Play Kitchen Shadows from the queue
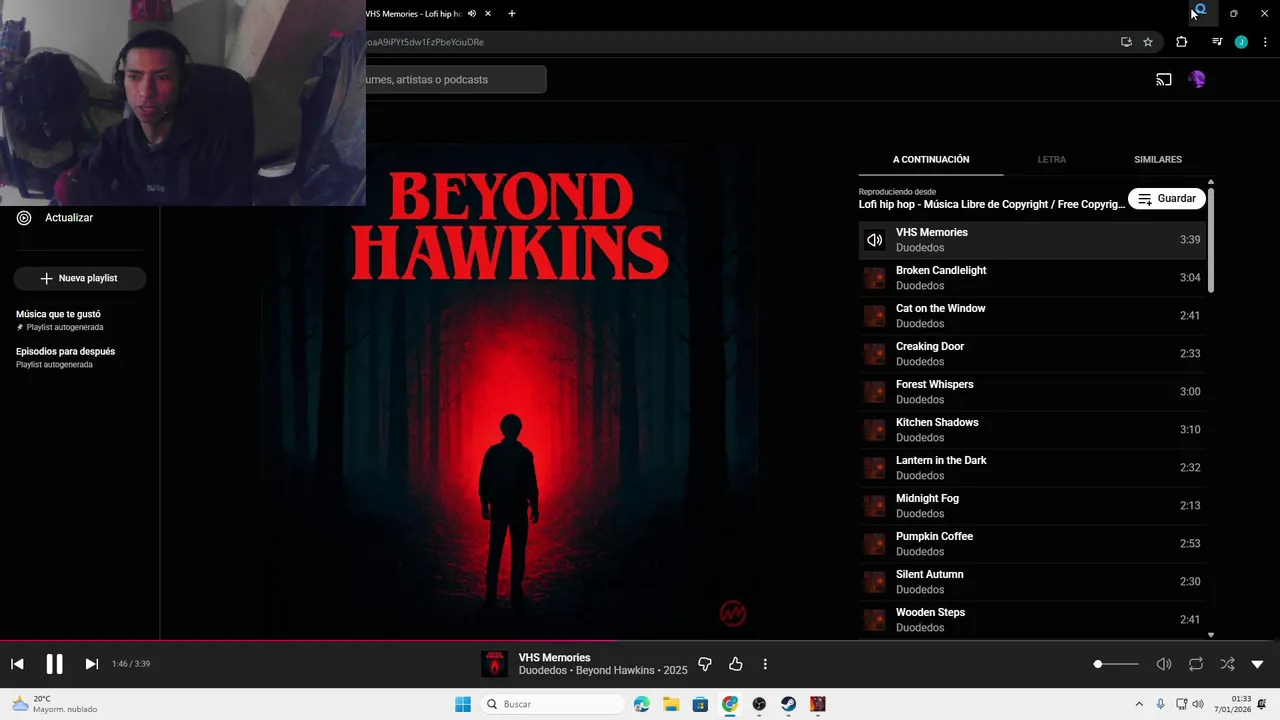 coord(1032,430)
